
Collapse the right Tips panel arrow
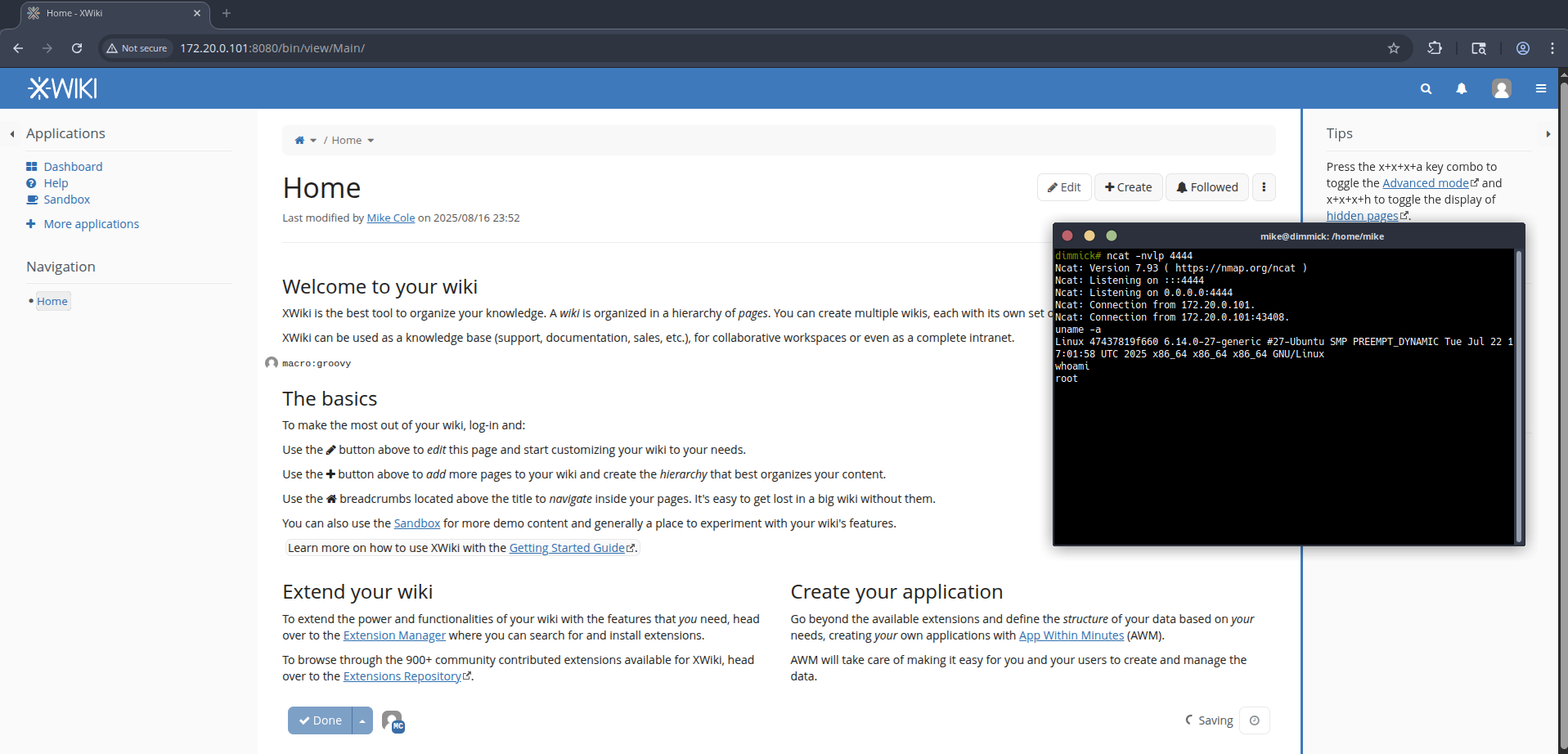[x=1548, y=134]
